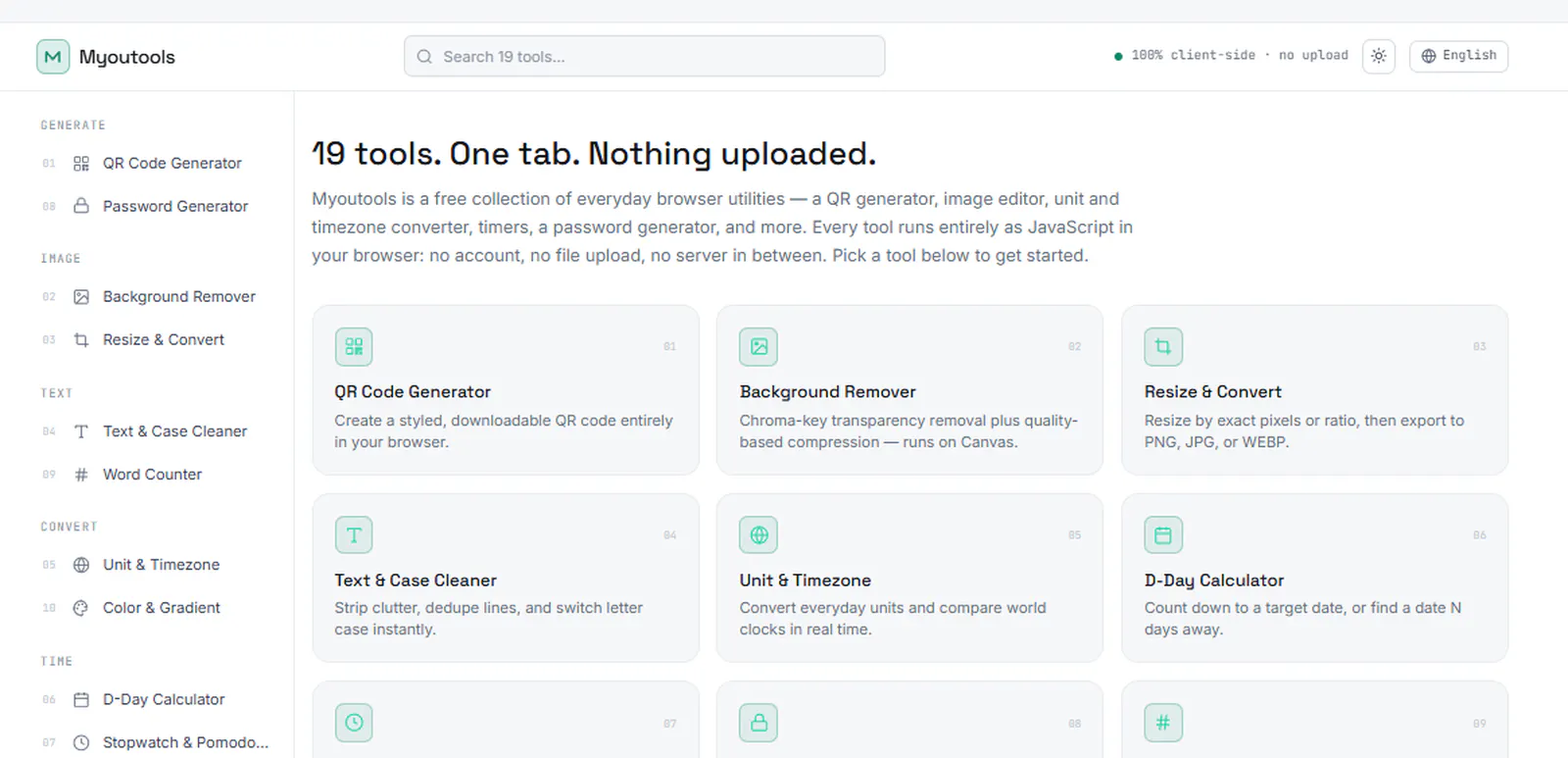1568x758 pixels.
Task: Click QR code icon in sidebar
Action: pos(81,164)
